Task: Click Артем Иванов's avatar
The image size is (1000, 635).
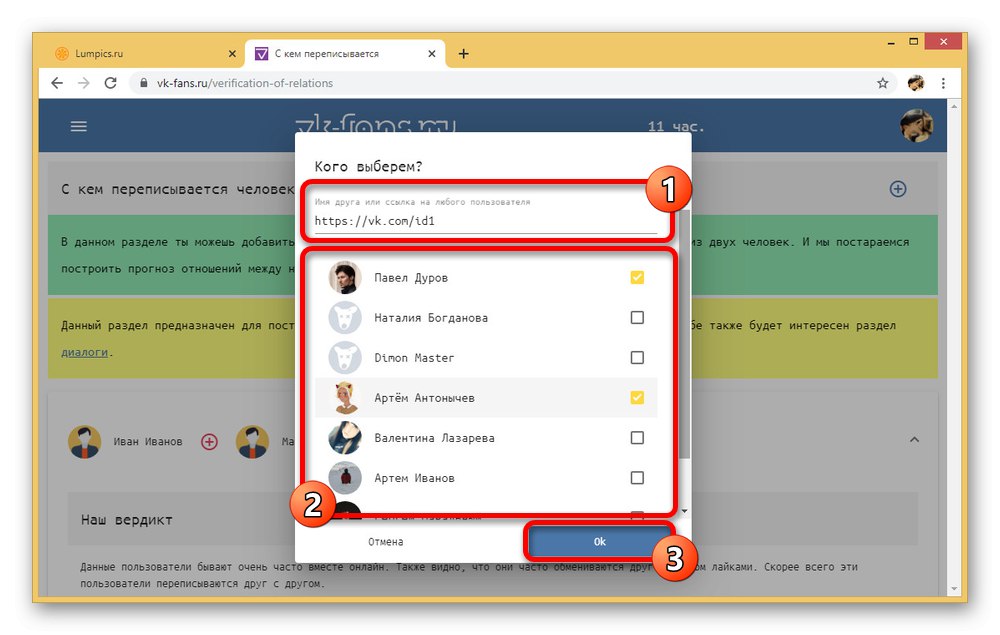Action: pyautogui.click(x=345, y=478)
